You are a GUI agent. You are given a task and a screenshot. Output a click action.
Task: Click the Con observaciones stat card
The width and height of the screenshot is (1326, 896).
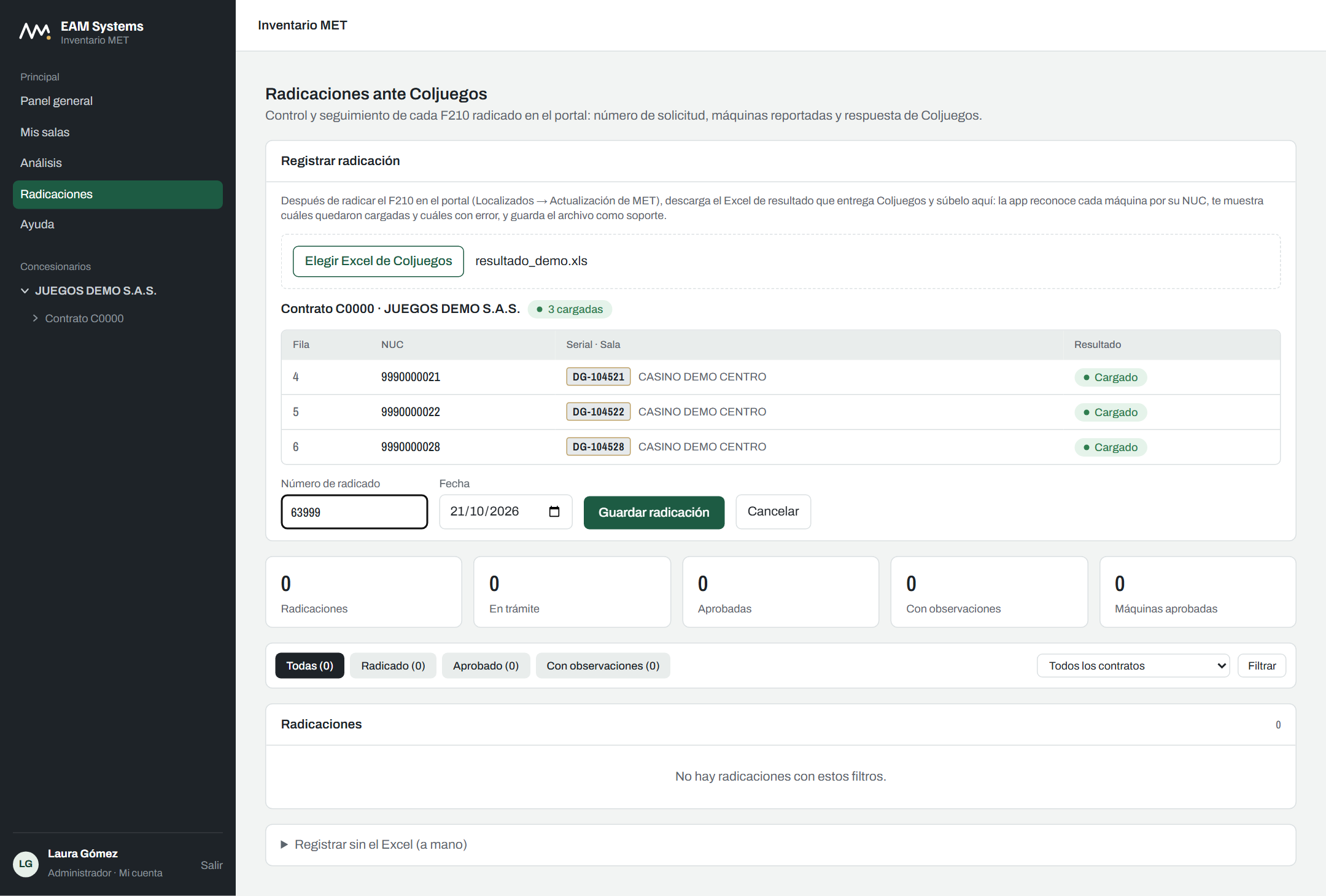click(989, 592)
